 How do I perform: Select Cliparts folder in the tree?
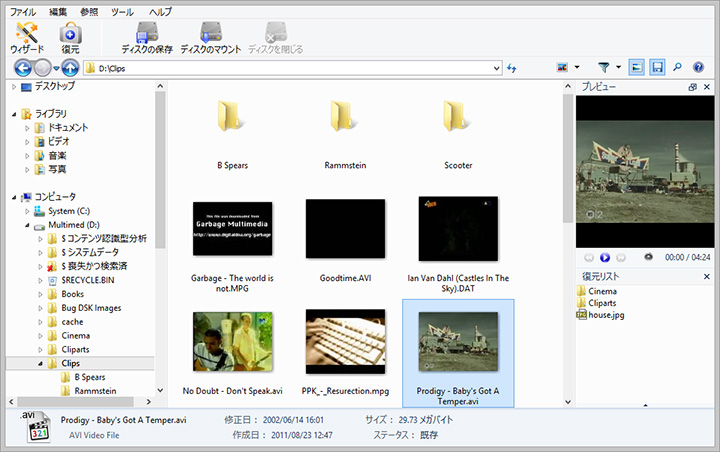pyautogui.click(x=75, y=350)
